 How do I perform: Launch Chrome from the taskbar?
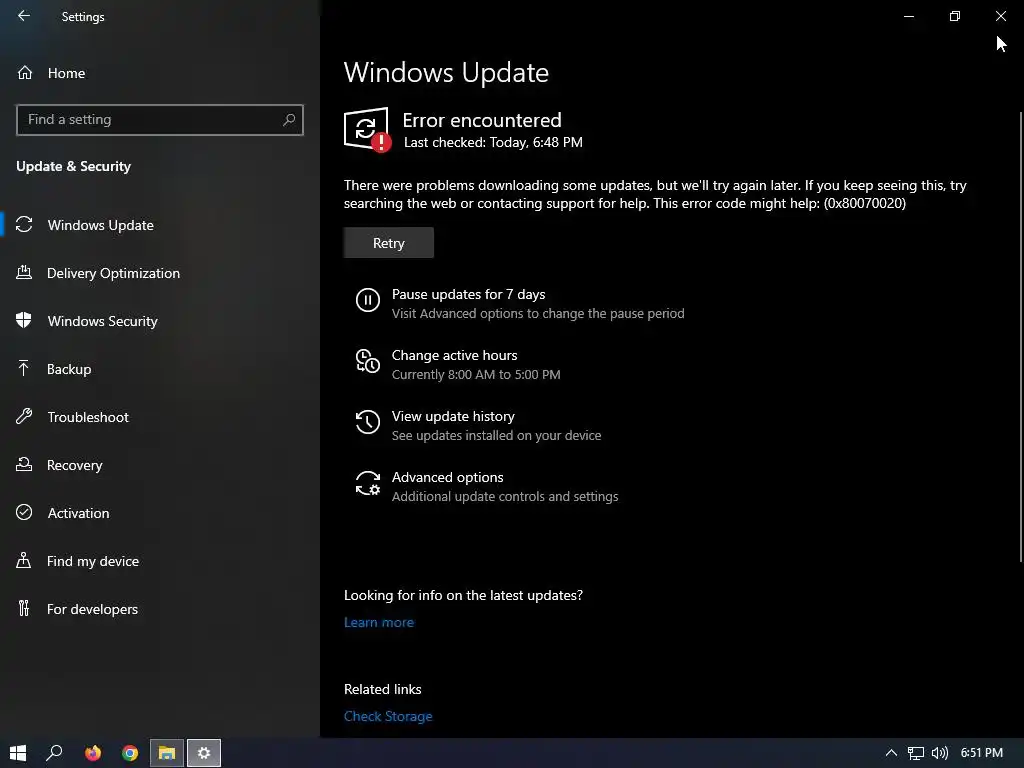[x=130, y=753]
